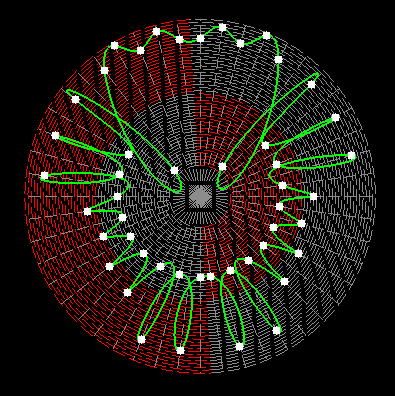395x396 pixels.
Task: Click the top-right corner node of green curve
Action: pos(266,35)
